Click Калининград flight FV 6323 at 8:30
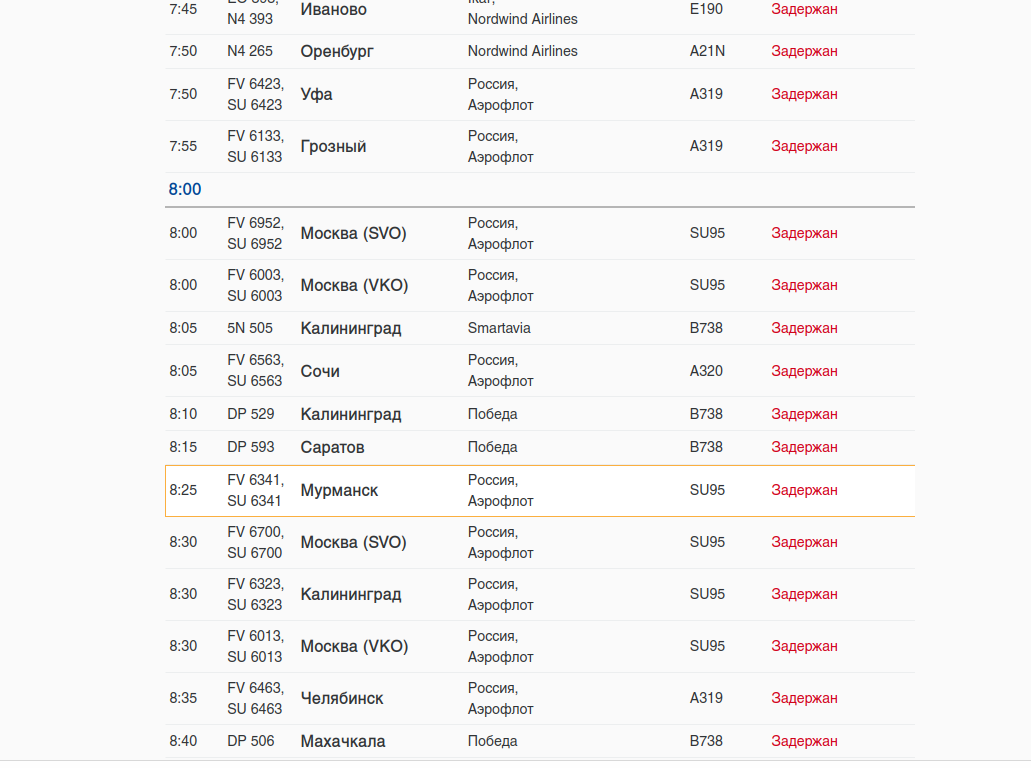Viewport: 1031px width, 768px height. click(540, 594)
